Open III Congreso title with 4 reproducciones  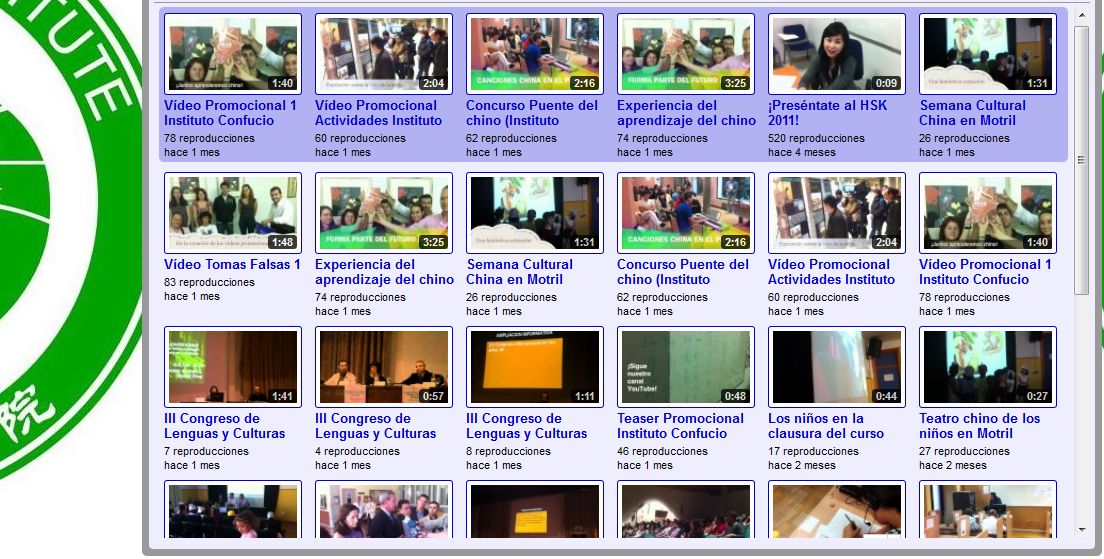[x=375, y=426]
